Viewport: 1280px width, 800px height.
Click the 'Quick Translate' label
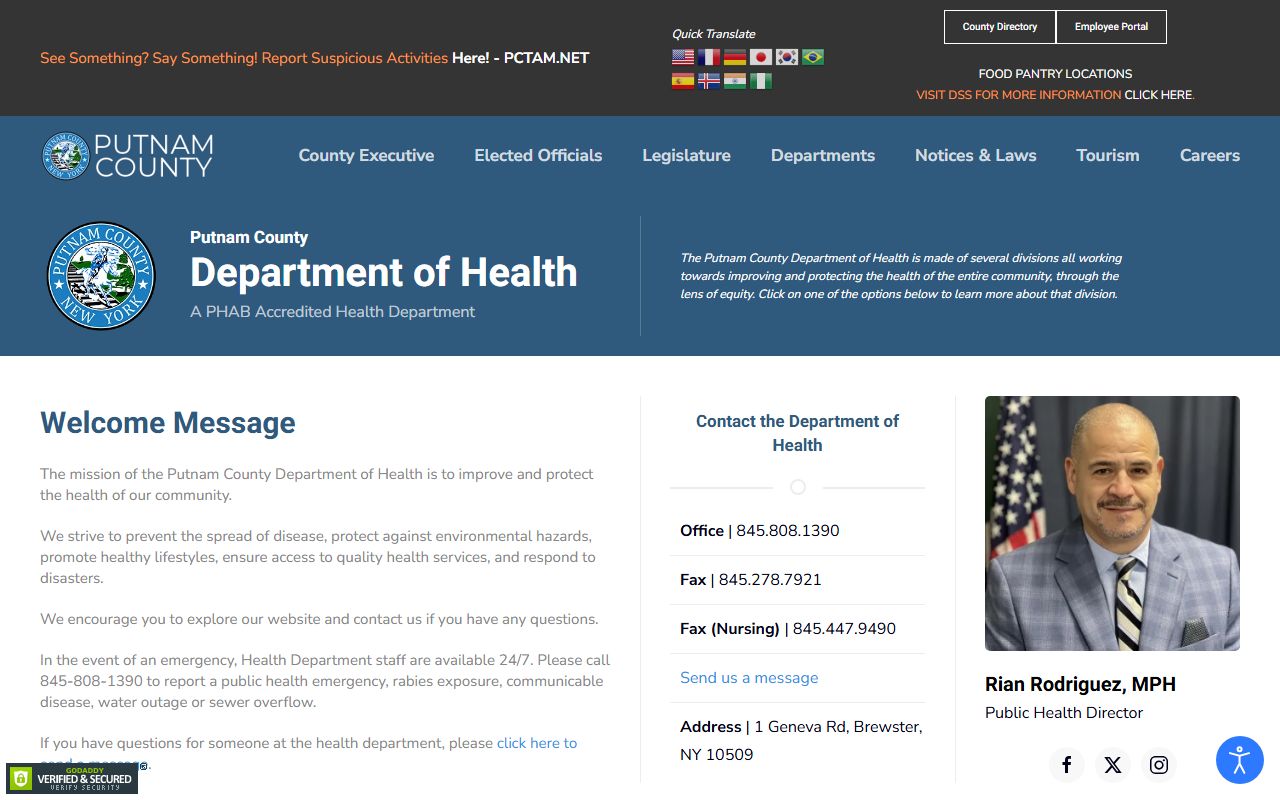click(x=714, y=34)
